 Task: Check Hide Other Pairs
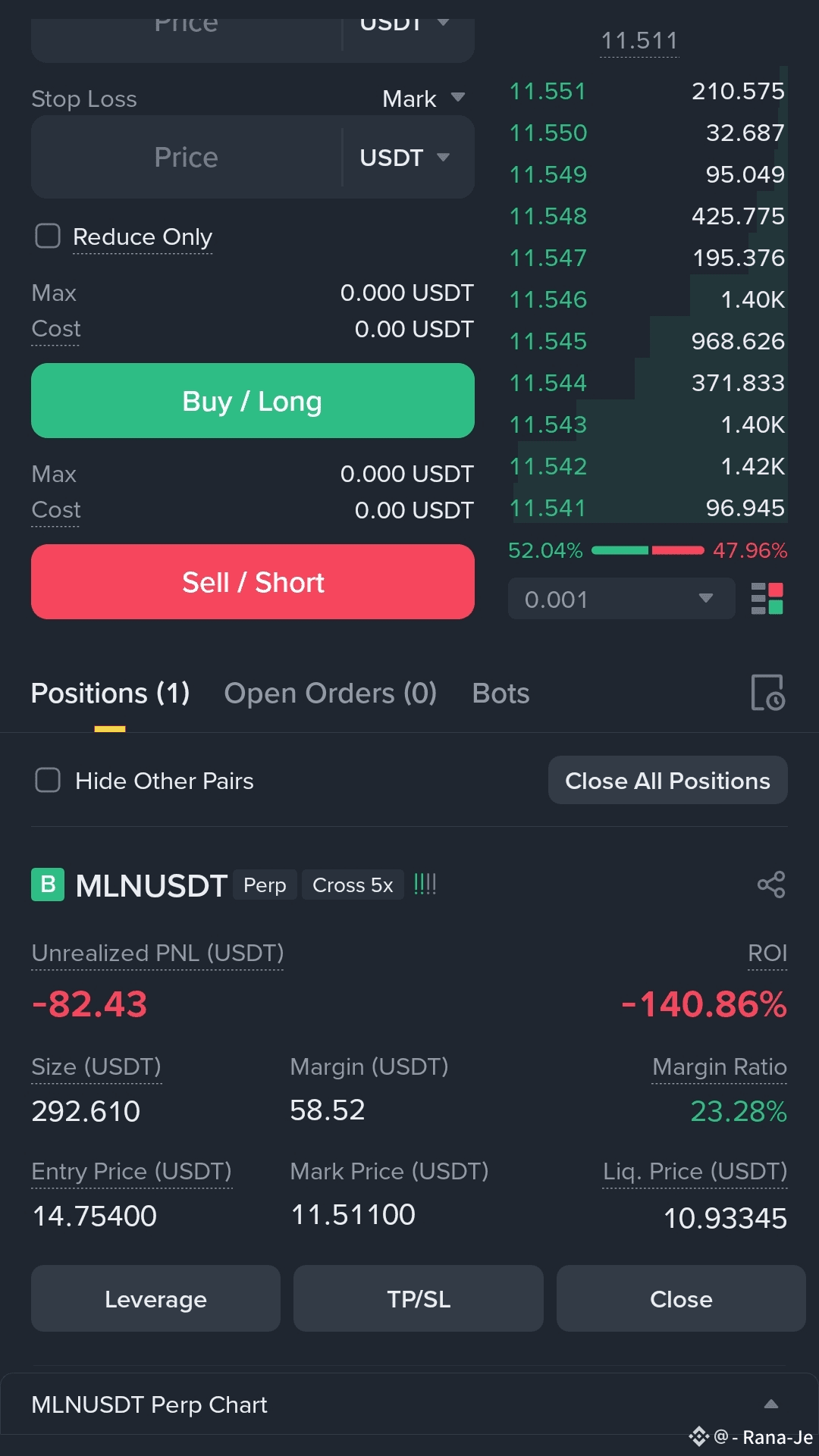click(x=48, y=780)
